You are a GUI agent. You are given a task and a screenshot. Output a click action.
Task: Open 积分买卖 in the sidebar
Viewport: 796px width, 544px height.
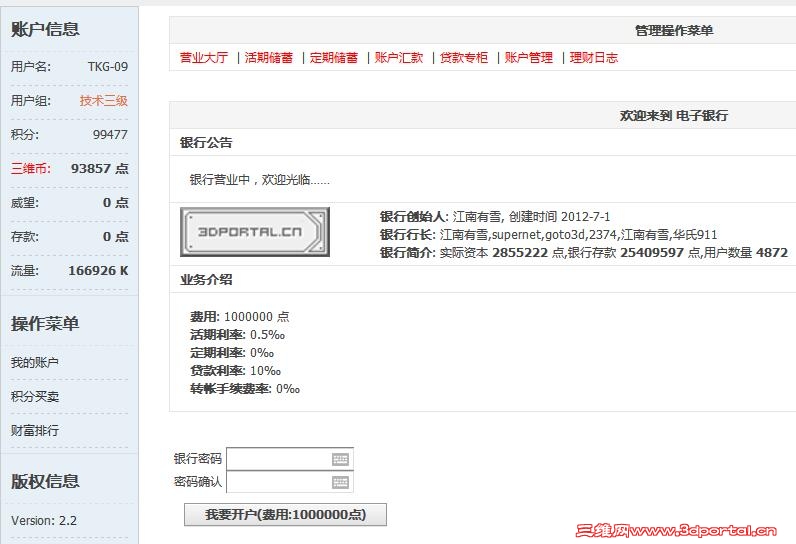[x=35, y=396]
